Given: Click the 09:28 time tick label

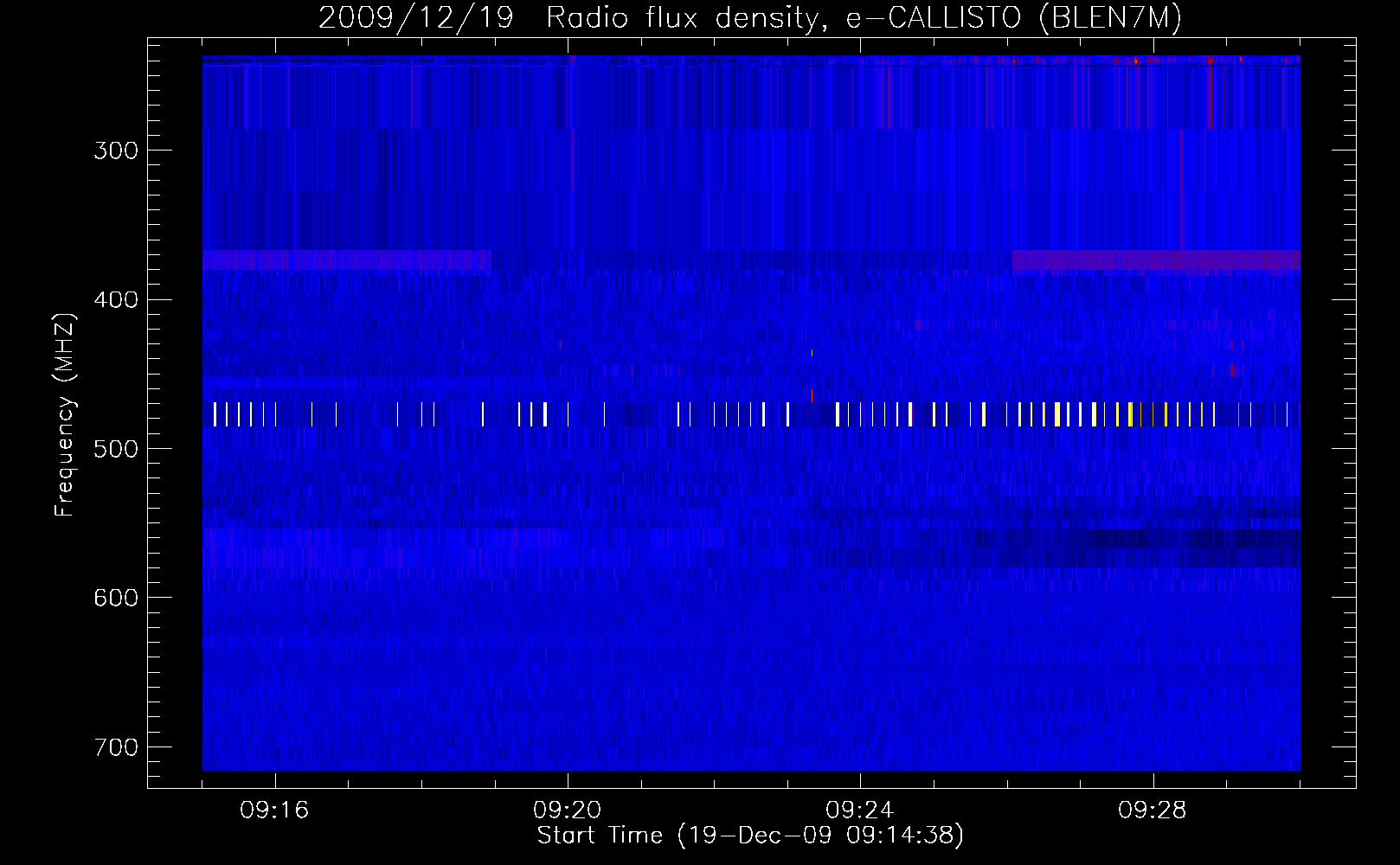Looking at the screenshot, I should coord(1153,810).
